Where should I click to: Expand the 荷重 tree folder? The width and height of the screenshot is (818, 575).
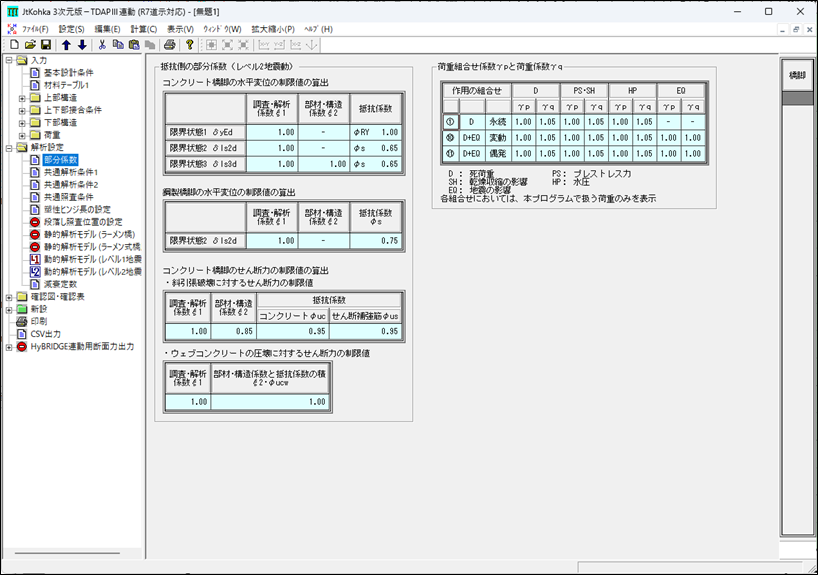(x=22, y=135)
